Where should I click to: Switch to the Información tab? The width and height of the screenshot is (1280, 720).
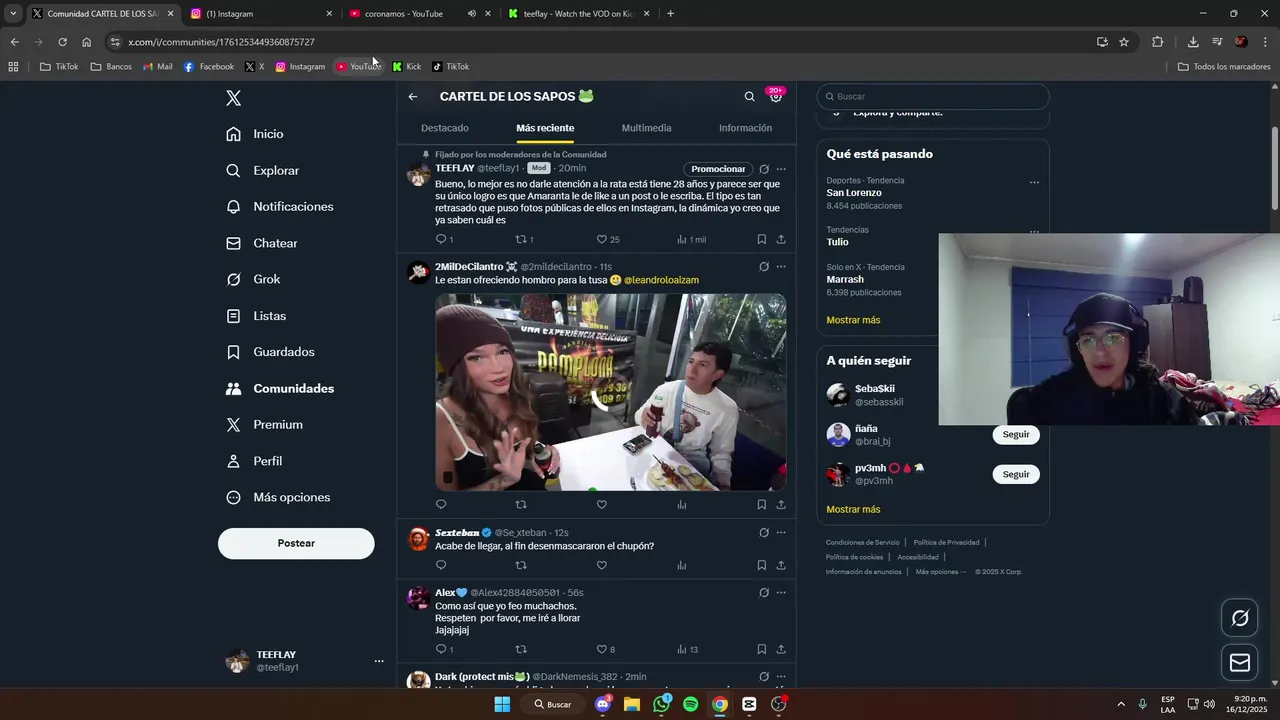745,128
